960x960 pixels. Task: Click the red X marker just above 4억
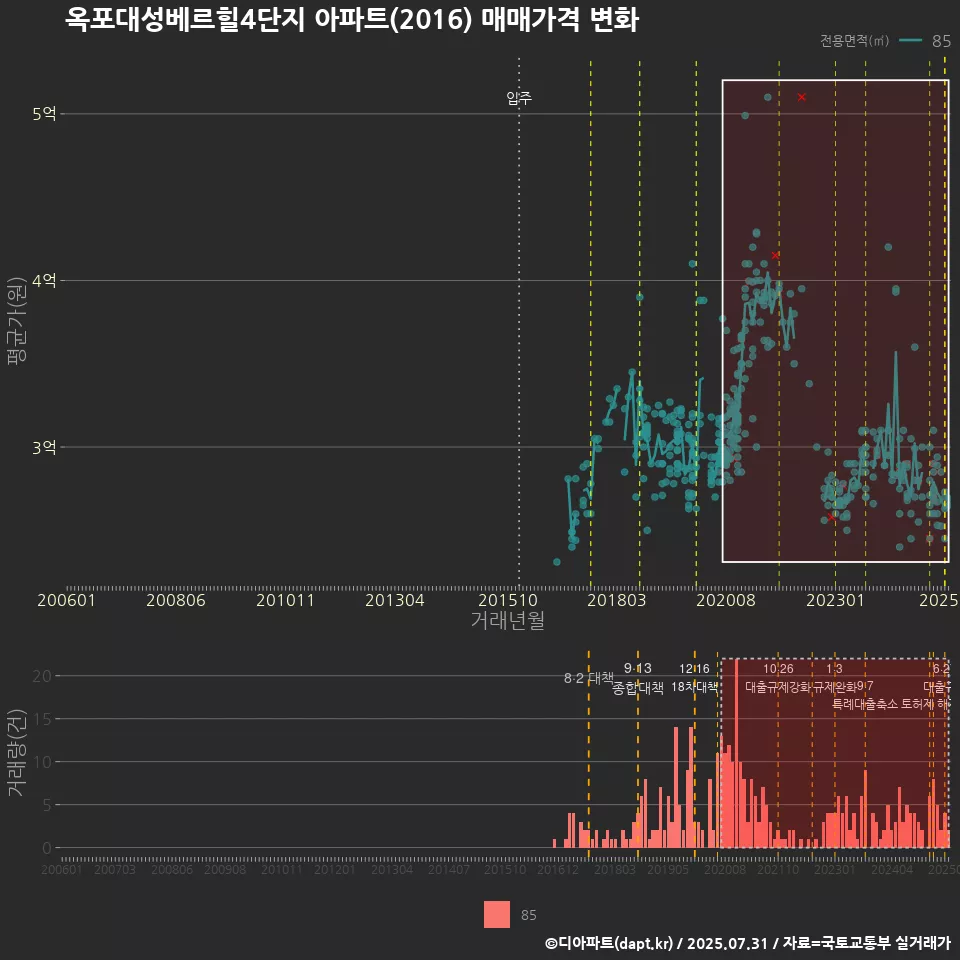click(x=775, y=255)
